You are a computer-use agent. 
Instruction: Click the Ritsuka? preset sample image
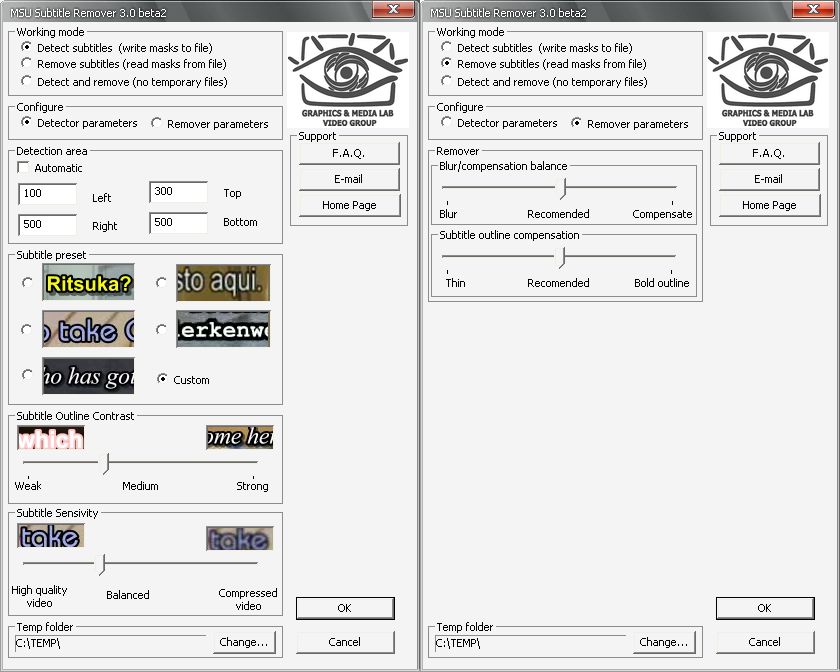[x=88, y=282]
